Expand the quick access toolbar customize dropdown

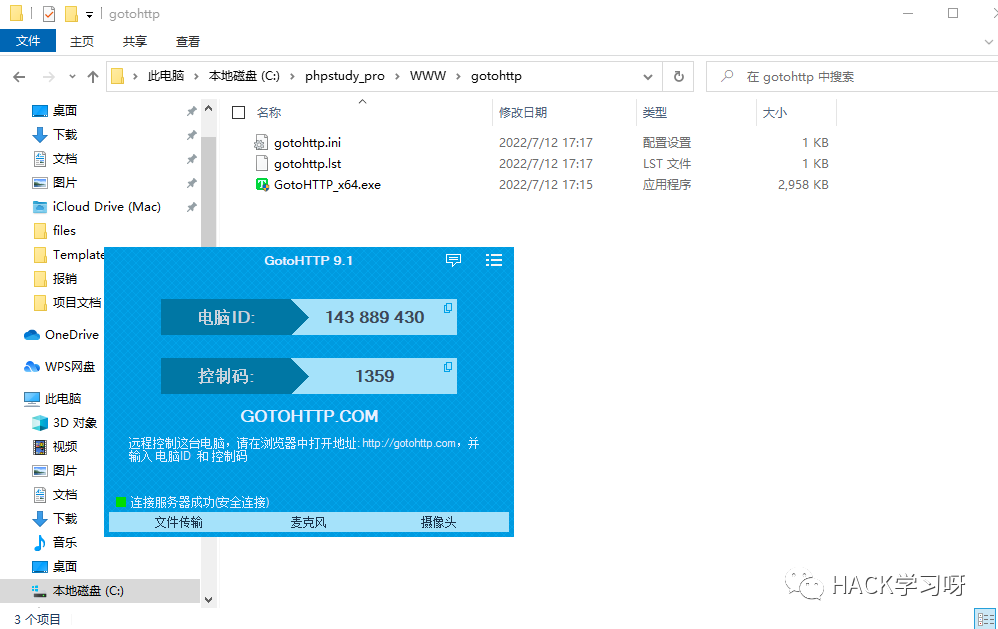pyautogui.click(x=90, y=15)
